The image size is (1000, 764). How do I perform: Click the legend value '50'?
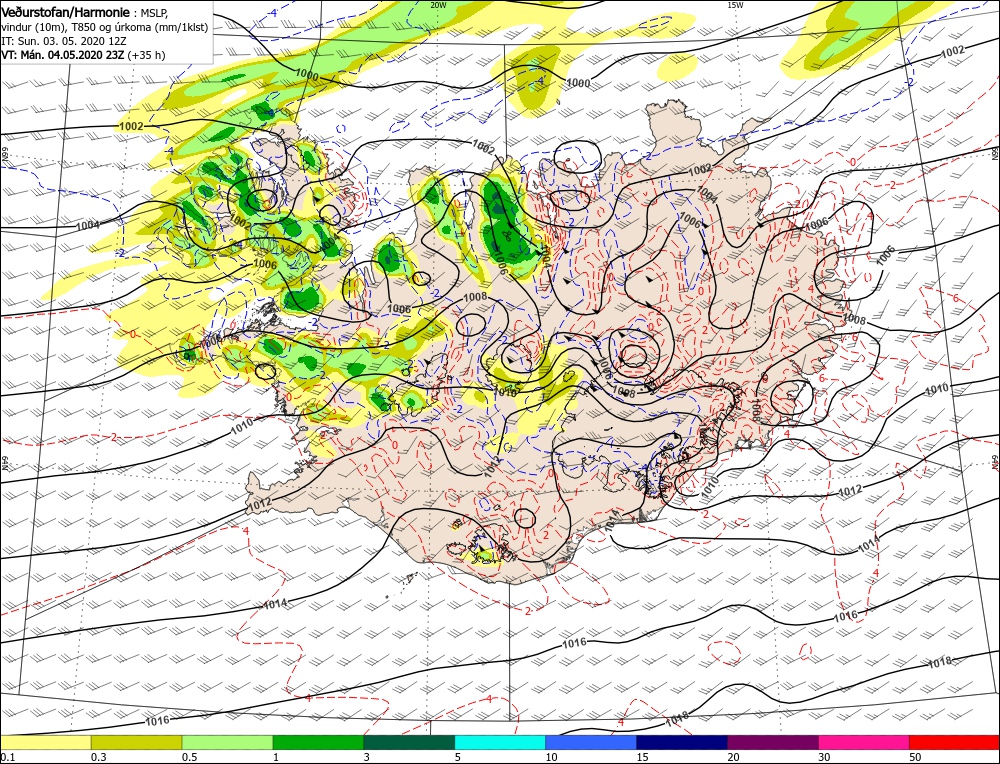click(x=915, y=757)
